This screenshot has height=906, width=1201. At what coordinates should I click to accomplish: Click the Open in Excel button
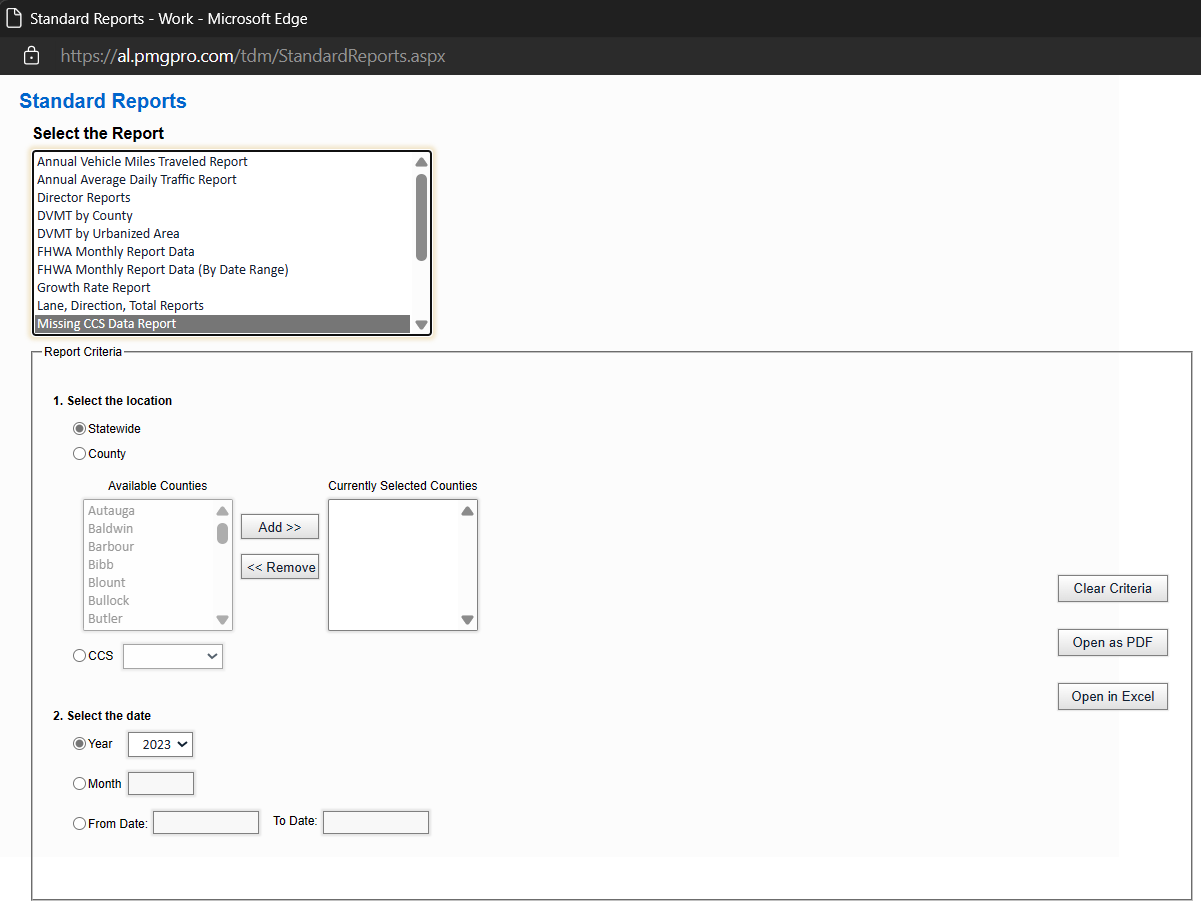click(1113, 696)
